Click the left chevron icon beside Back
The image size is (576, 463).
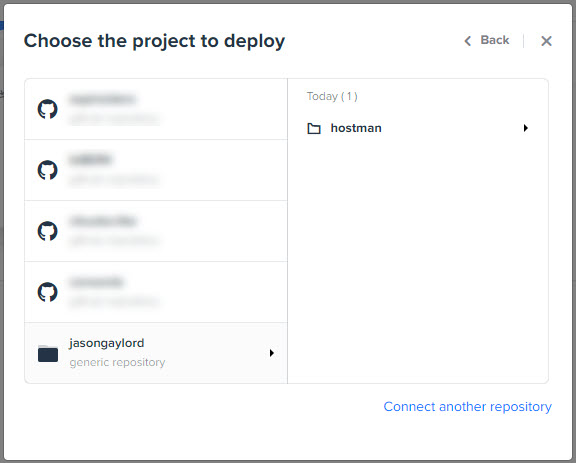467,41
